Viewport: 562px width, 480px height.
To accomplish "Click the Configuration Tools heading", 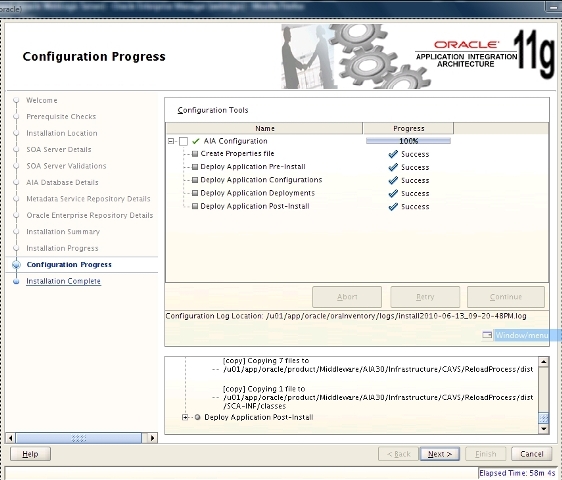I will click(x=213, y=110).
